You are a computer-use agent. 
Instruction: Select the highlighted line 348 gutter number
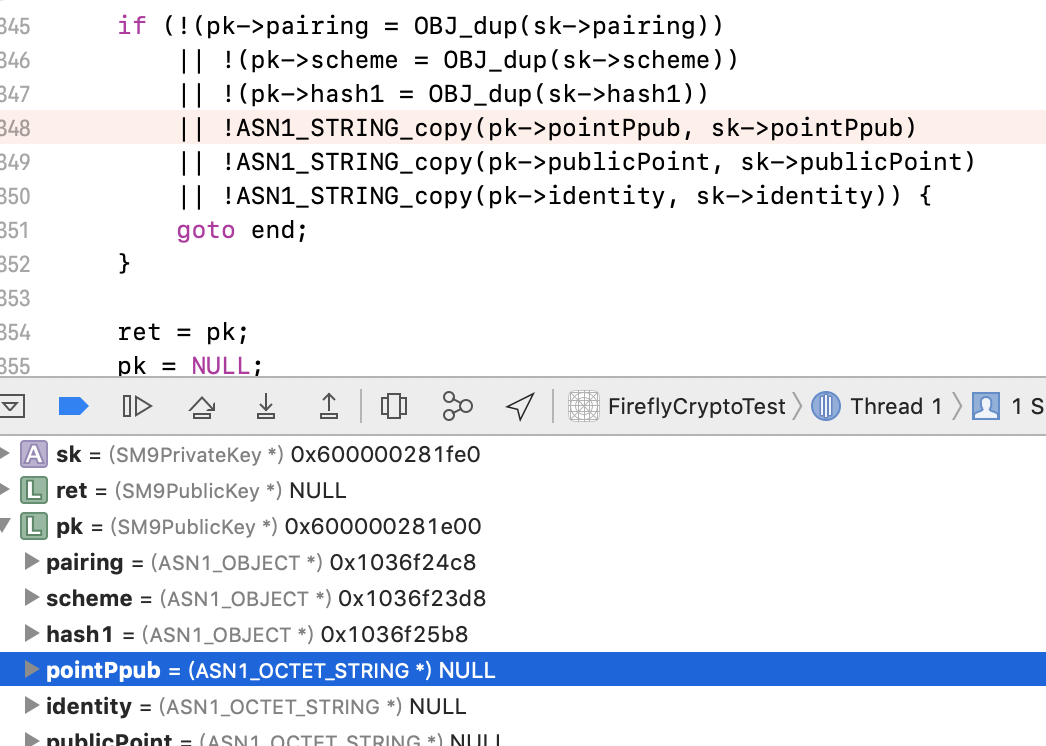click(13, 127)
